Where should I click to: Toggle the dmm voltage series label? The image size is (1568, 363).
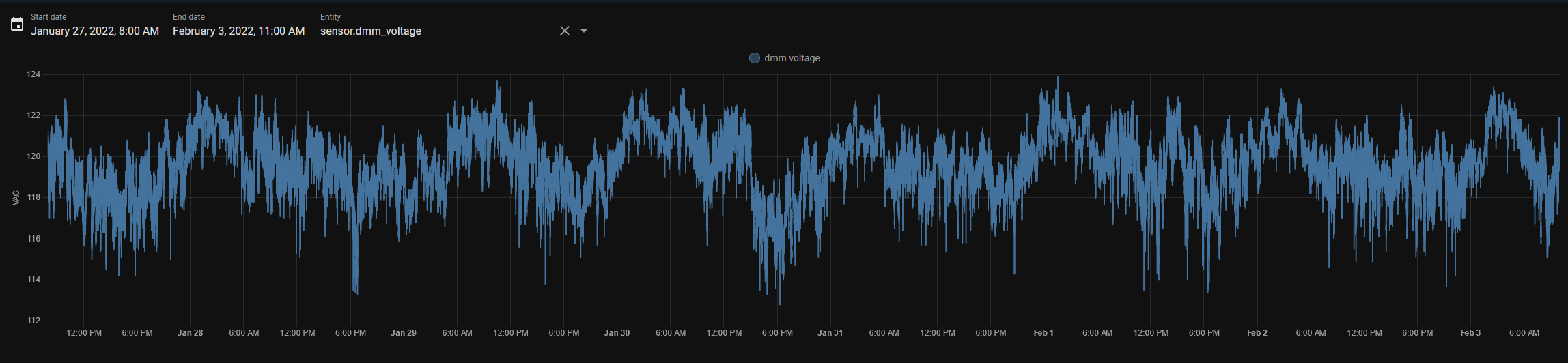792,58
